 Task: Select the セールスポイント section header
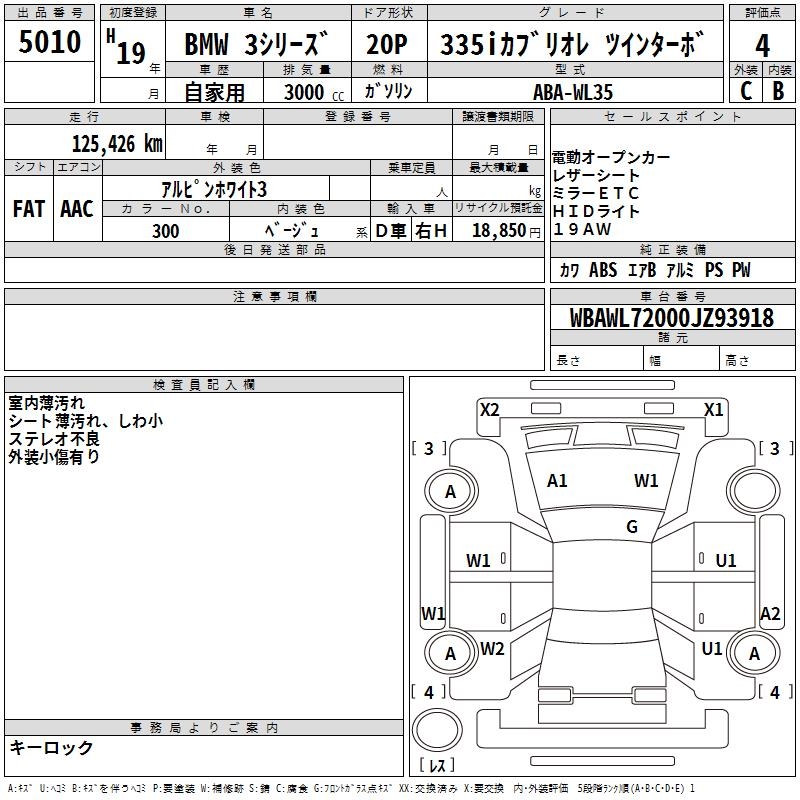pos(672,116)
